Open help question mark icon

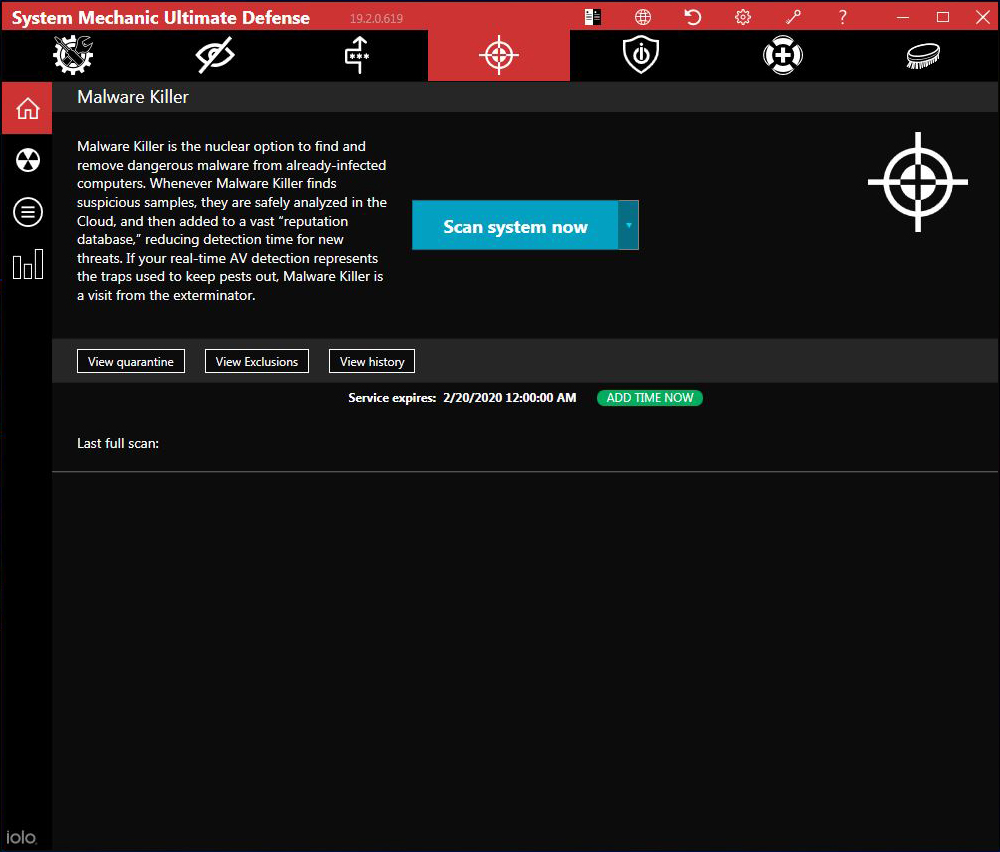(x=842, y=17)
